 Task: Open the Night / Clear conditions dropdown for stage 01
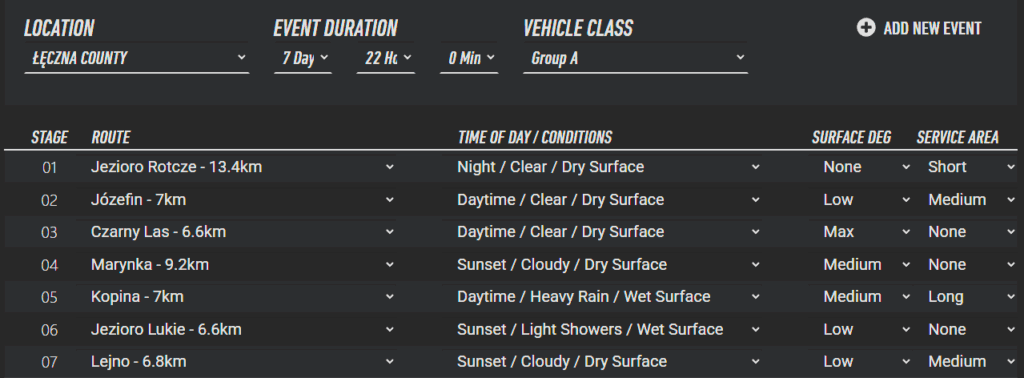609,167
